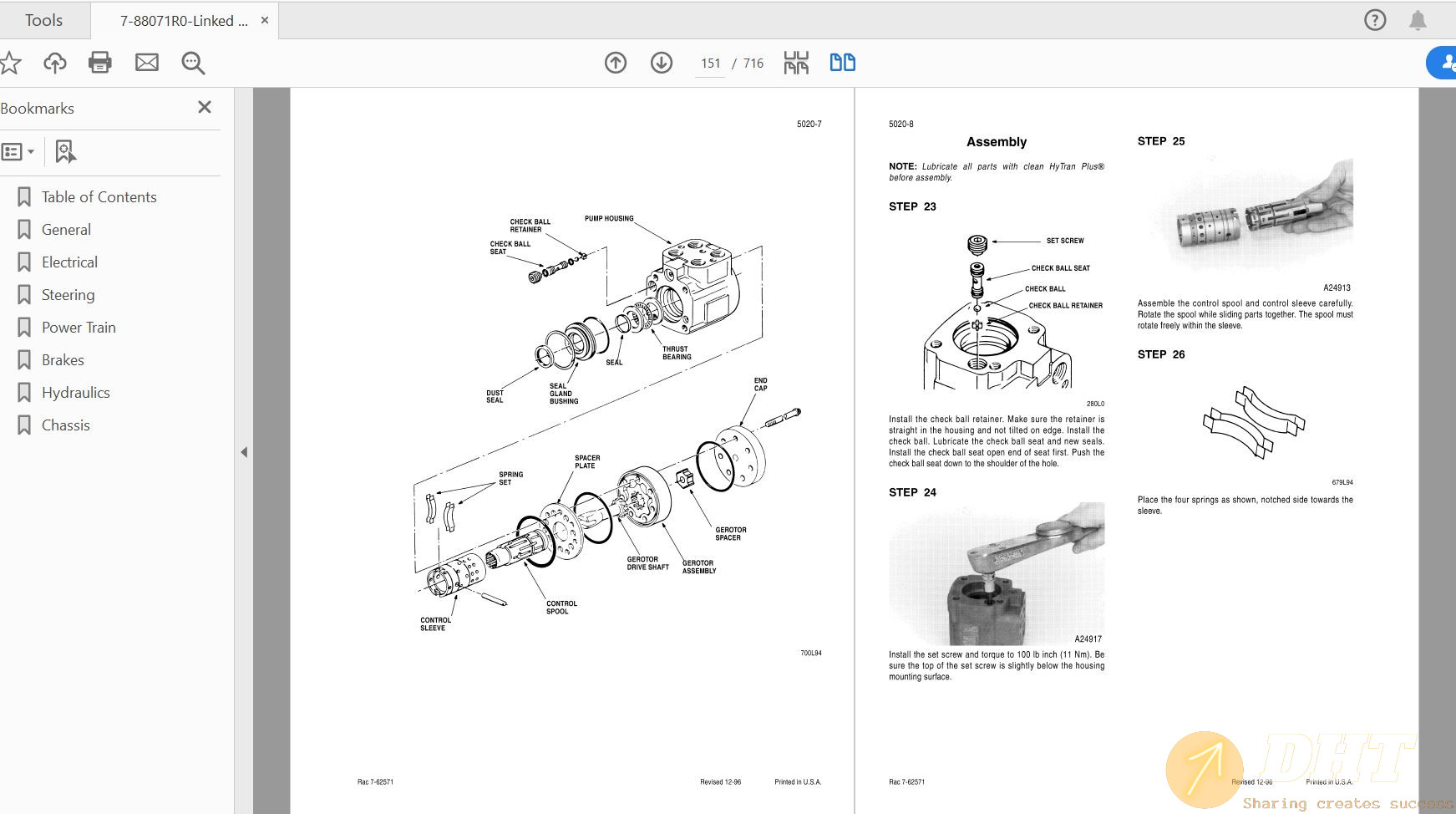This screenshot has width=1456, height=814.
Task: Email the document
Action: 147,63
